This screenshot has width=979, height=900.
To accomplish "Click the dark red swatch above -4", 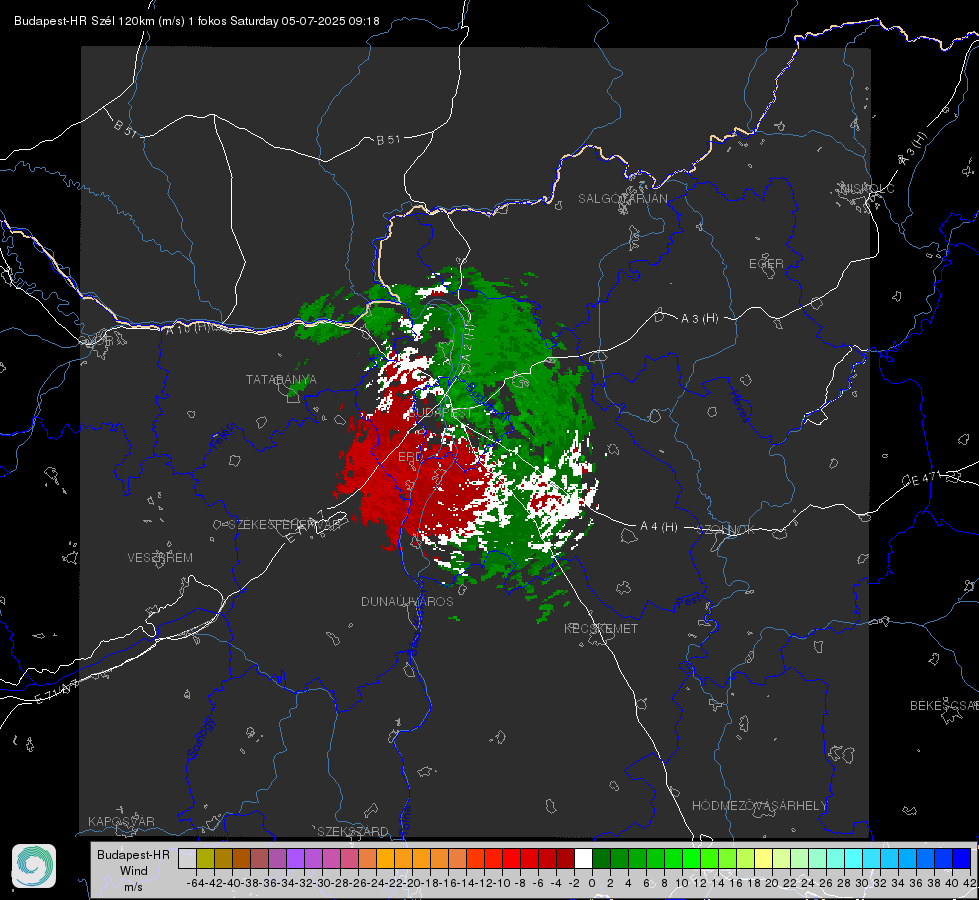I will point(565,858).
